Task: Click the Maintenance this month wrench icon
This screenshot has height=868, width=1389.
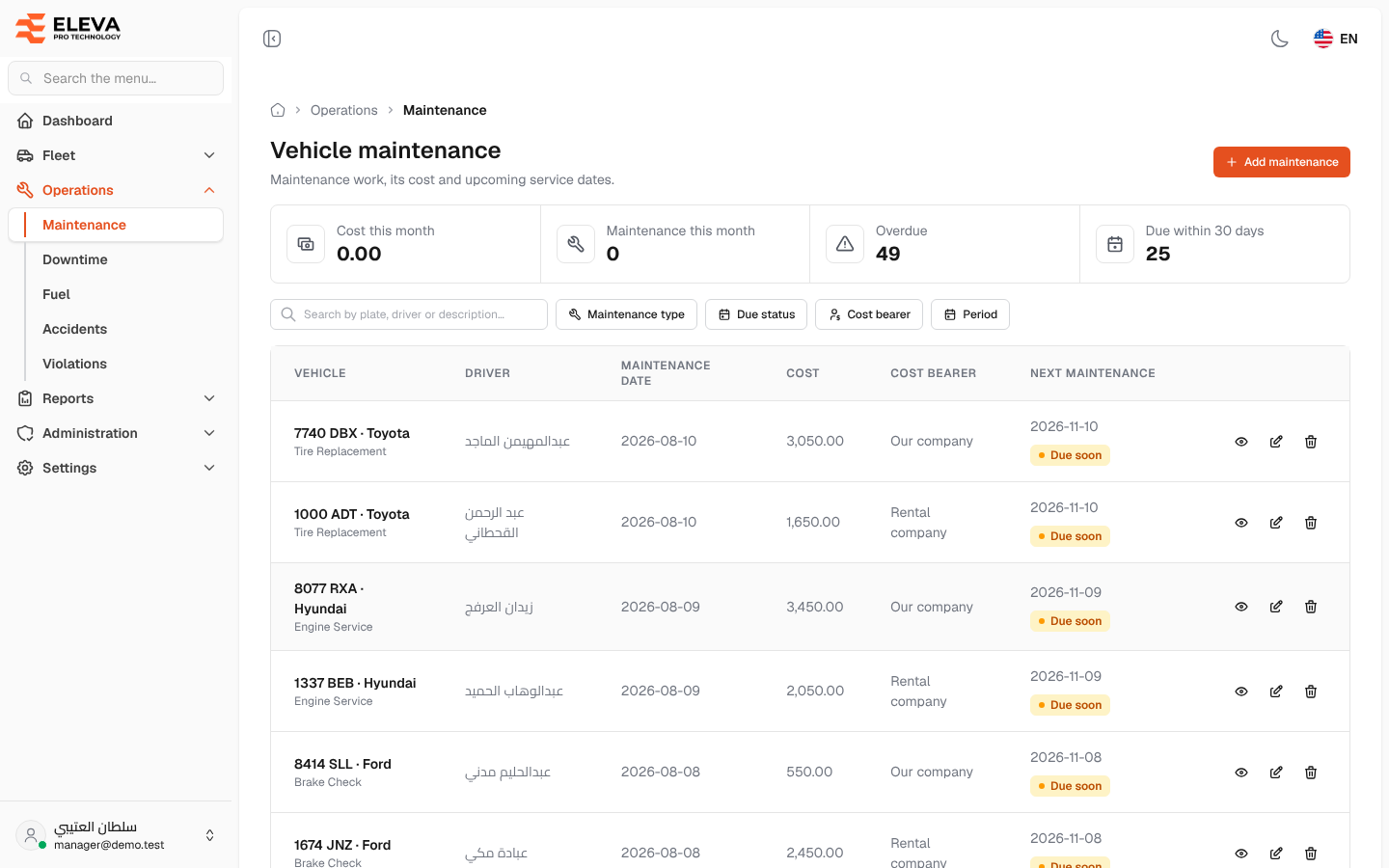Action: (x=576, y=244)
